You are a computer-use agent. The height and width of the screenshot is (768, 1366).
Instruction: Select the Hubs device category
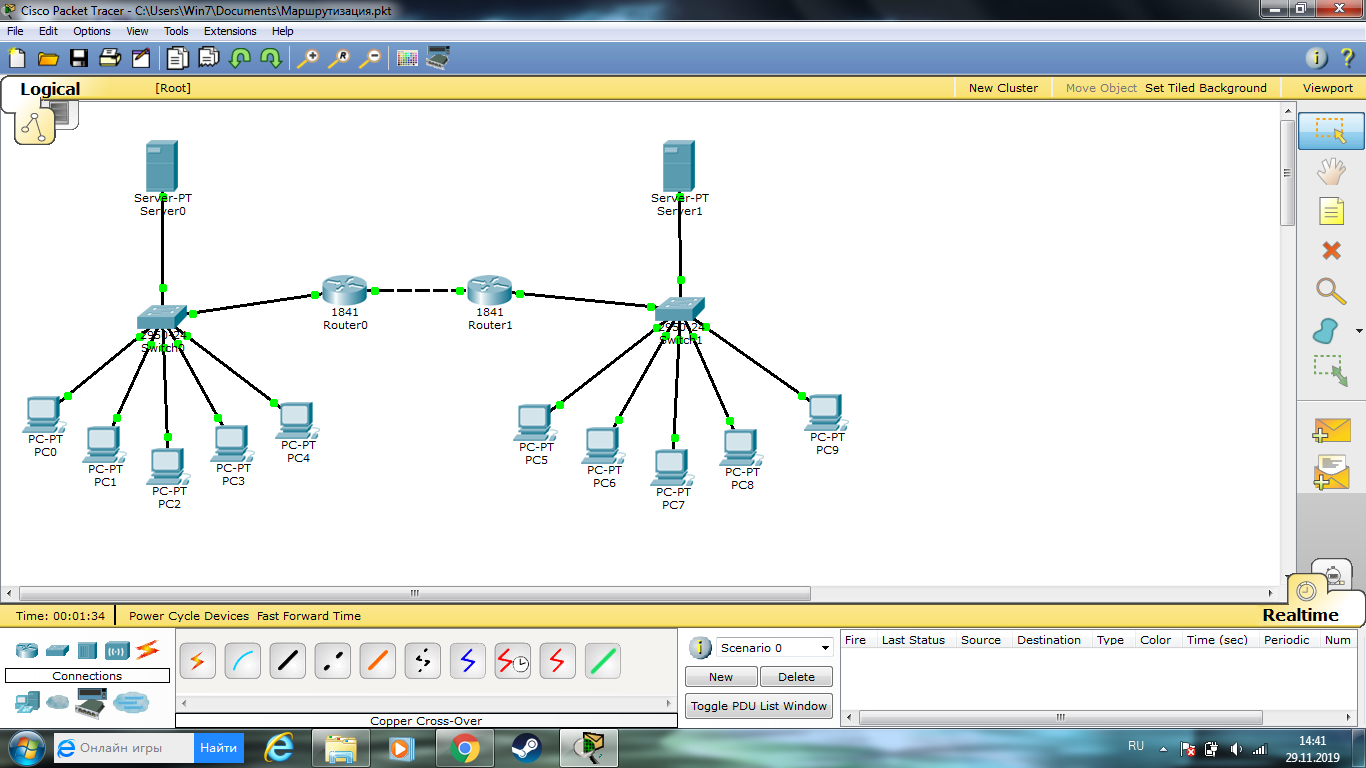[87, 651]
